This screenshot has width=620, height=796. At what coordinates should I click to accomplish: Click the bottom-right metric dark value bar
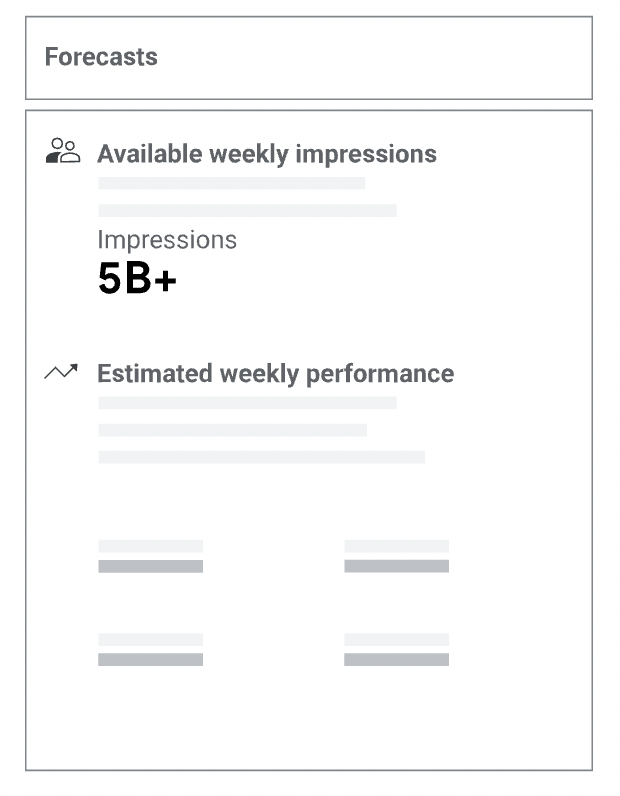[397, 659]
